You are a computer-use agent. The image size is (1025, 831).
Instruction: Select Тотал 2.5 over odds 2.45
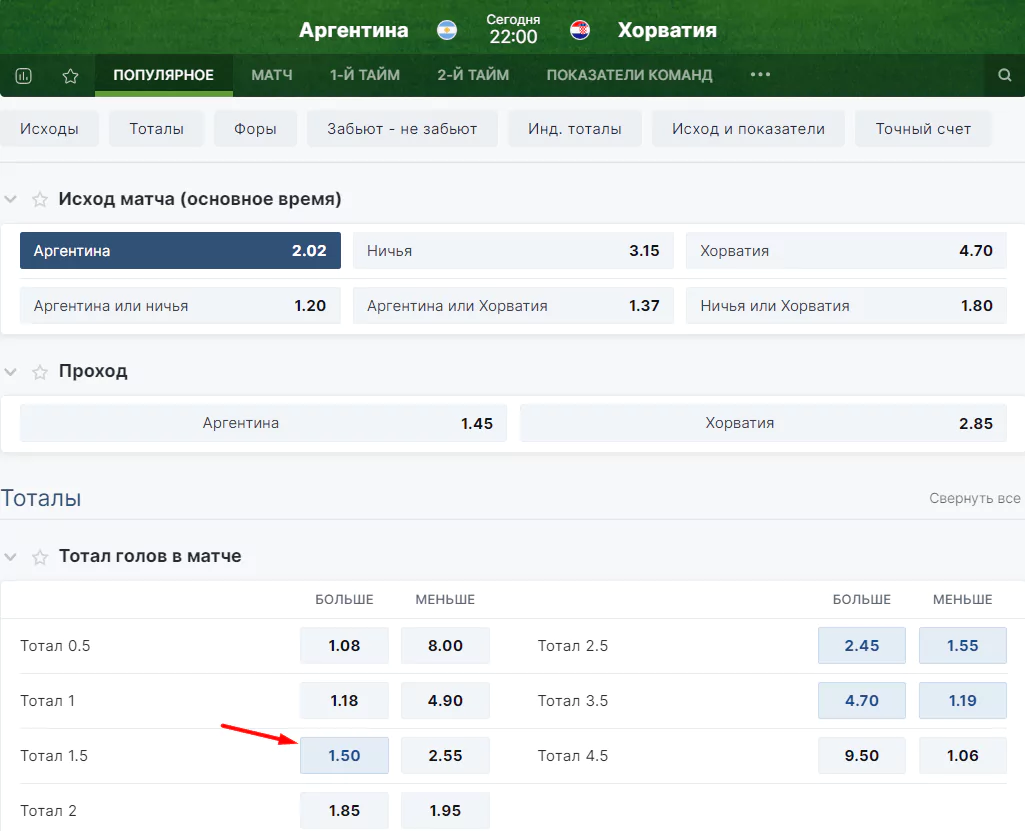862,645
